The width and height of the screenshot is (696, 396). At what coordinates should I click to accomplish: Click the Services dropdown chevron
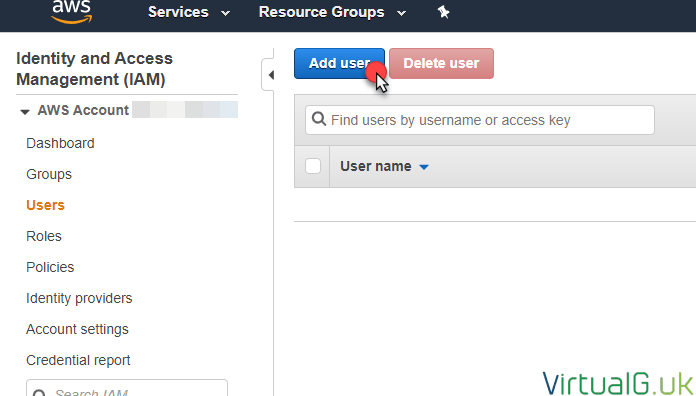(x=225, y=13)
